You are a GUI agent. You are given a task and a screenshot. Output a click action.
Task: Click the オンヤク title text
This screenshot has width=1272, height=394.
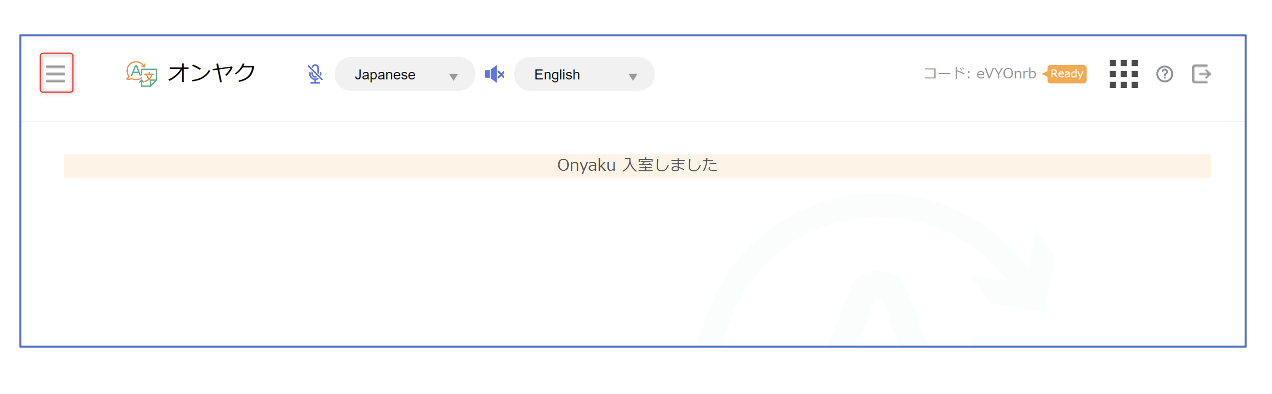coord(212,73)
